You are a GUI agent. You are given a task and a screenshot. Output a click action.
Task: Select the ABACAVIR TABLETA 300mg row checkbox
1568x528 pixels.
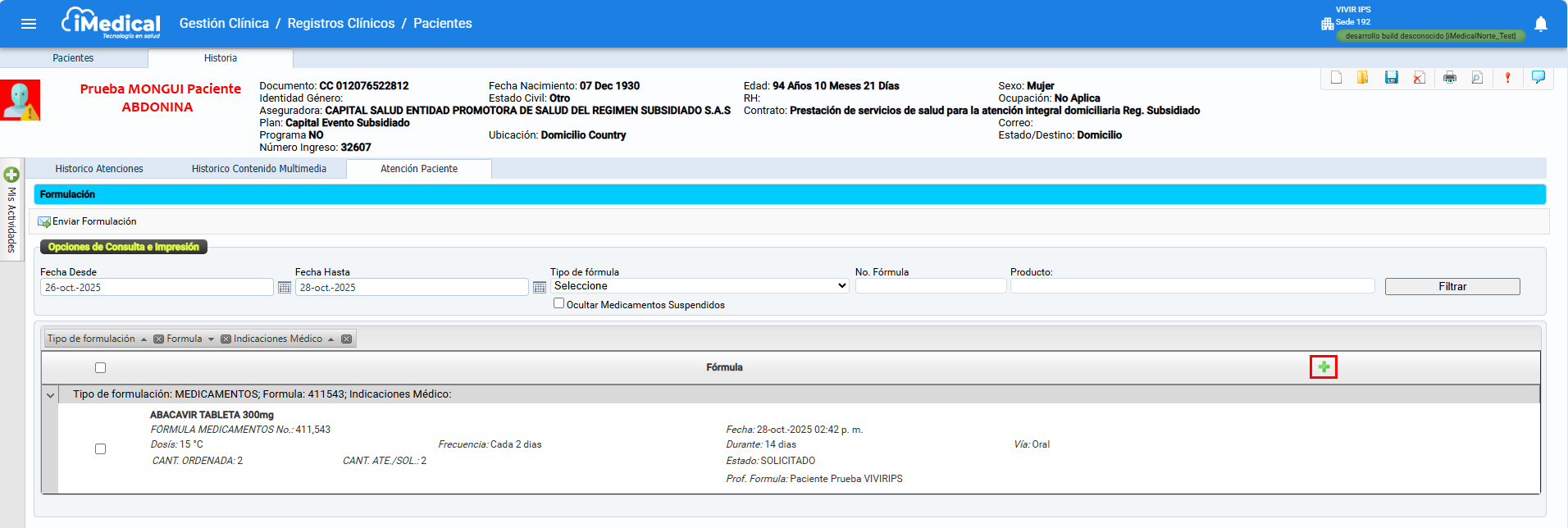pyautogui.click(x=100, y=449)
